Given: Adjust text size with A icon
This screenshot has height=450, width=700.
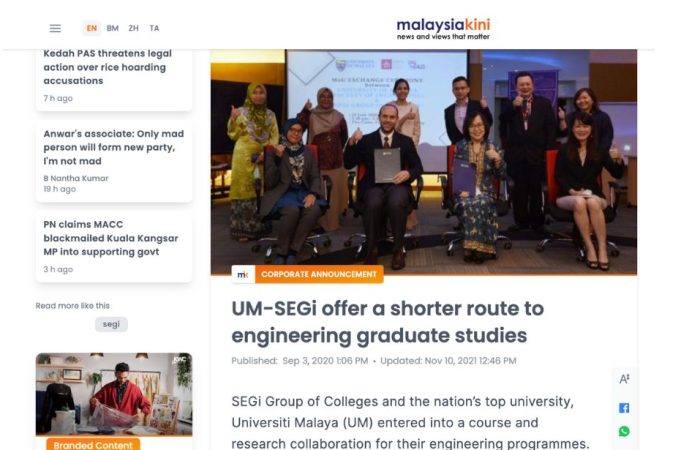Looking at the screenshot, I should click(624, 379).
